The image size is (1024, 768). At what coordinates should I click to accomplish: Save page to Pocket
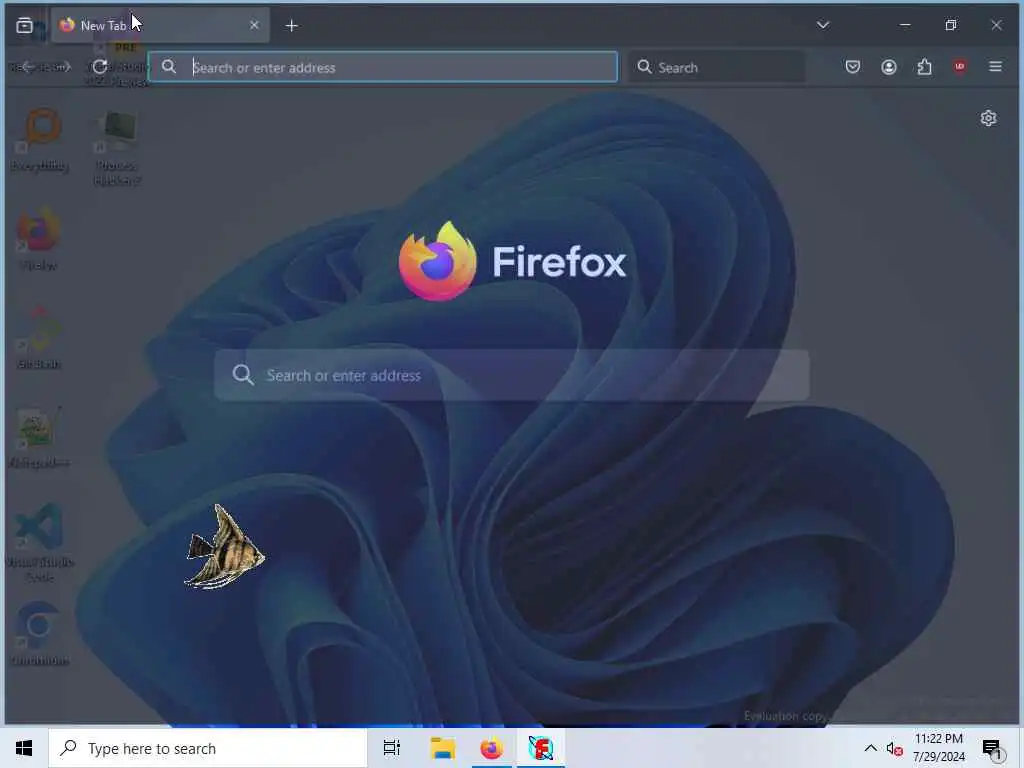coord(852,67)
